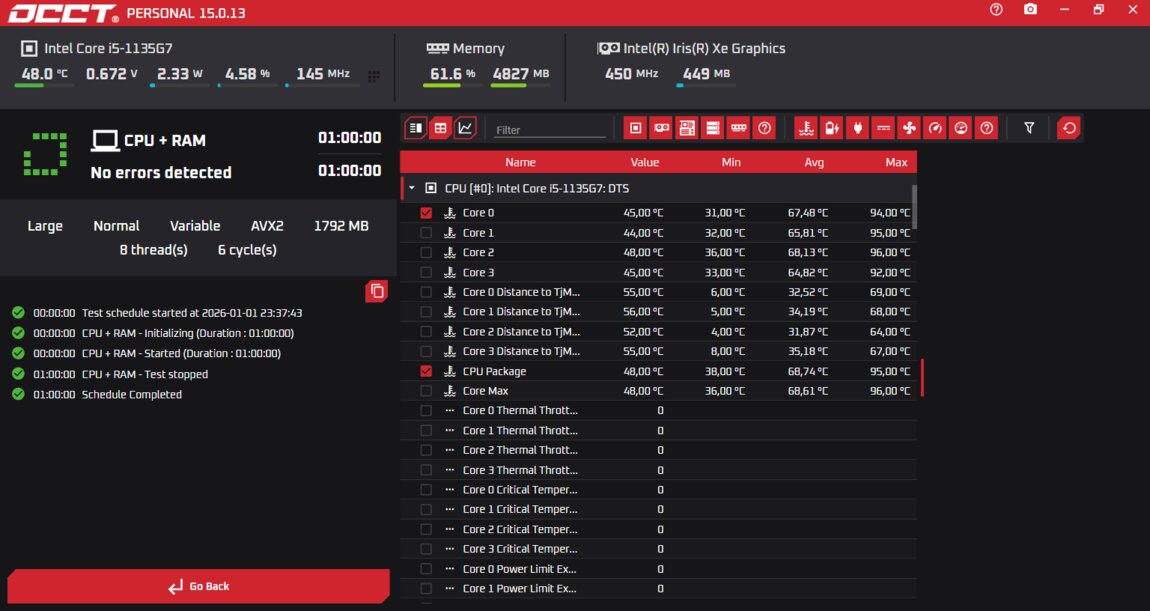Copy the test log to clipboard
This screenshot has width=1150, height=611.
tap(377, 291)
